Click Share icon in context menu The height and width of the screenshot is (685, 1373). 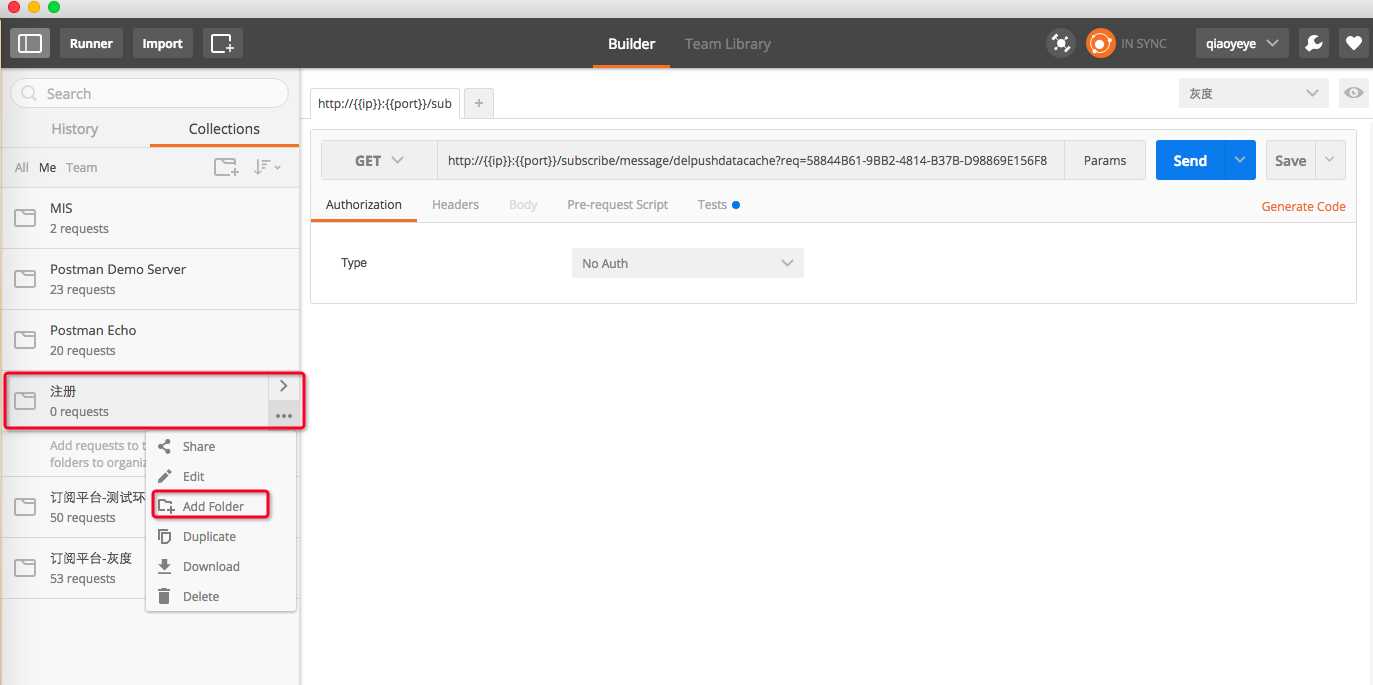click(x=165, y=446)
